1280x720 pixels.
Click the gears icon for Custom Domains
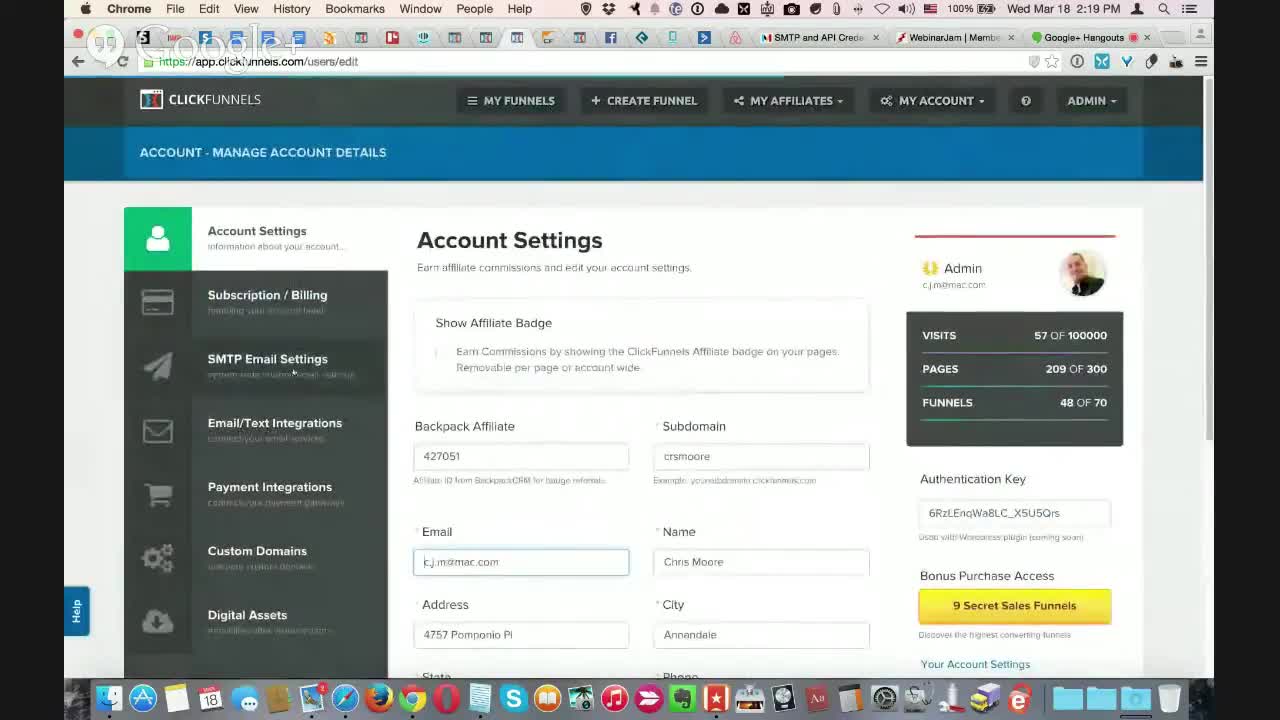click(x=158, y=558)
